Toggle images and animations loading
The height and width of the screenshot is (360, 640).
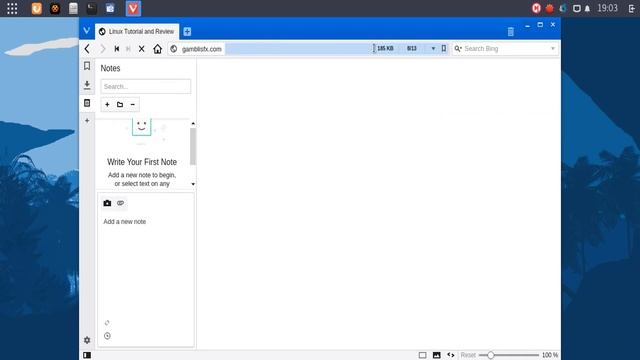tap(436, 355)
